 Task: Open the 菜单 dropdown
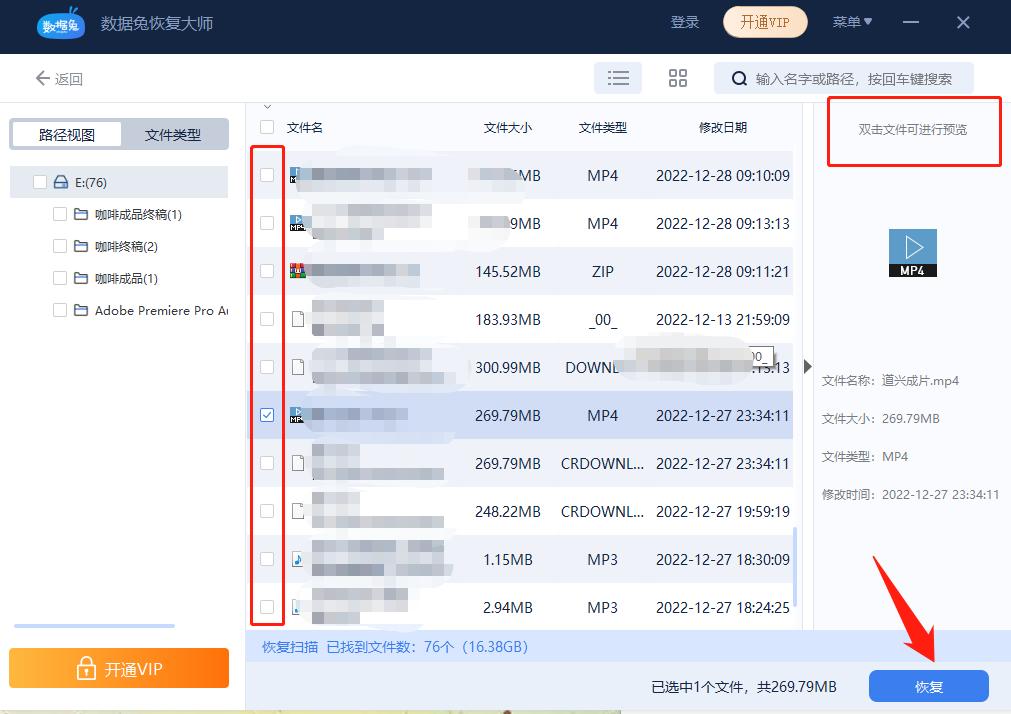[x=851, y=22]
